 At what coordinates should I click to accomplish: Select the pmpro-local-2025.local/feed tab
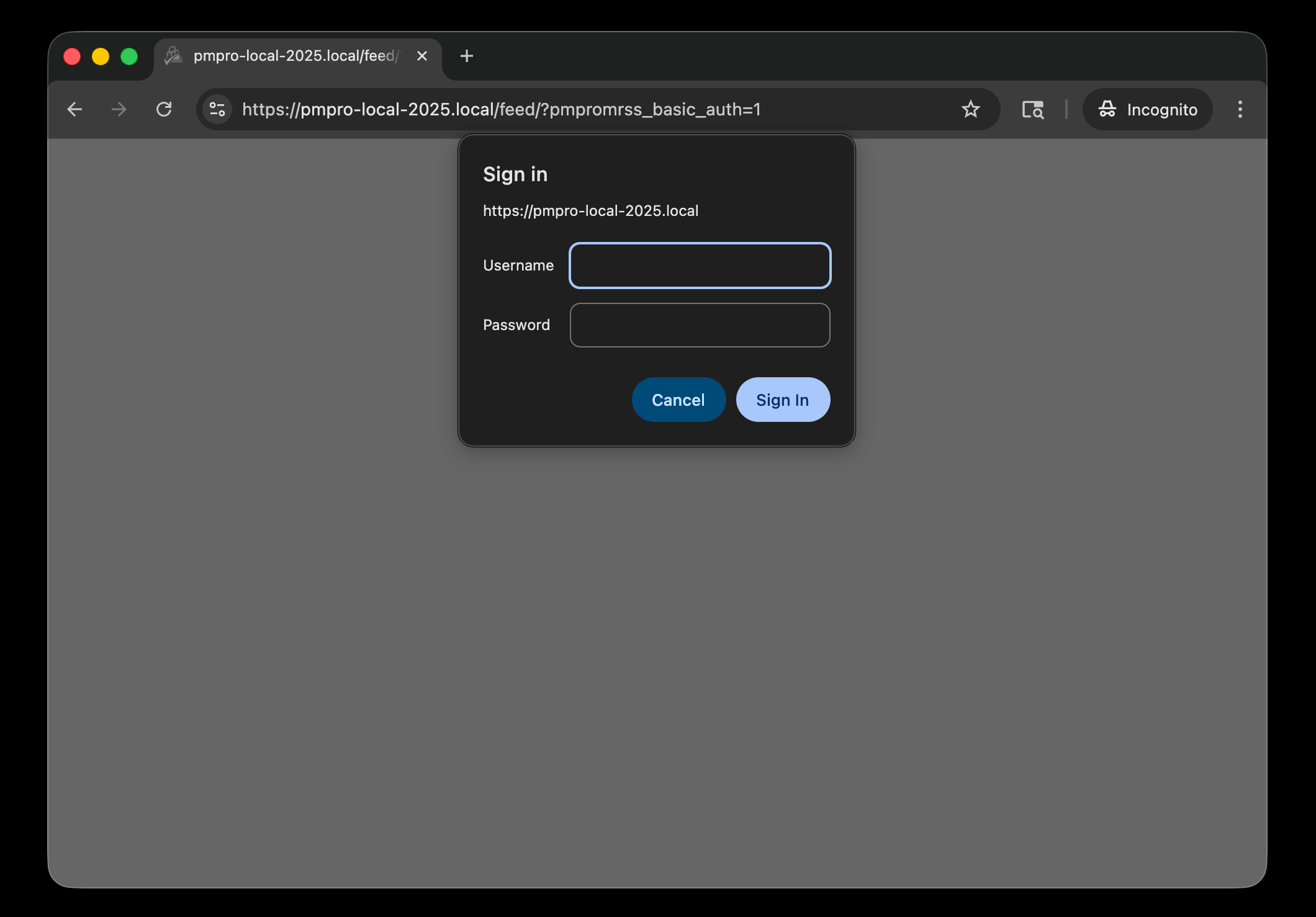coord(292,56)
